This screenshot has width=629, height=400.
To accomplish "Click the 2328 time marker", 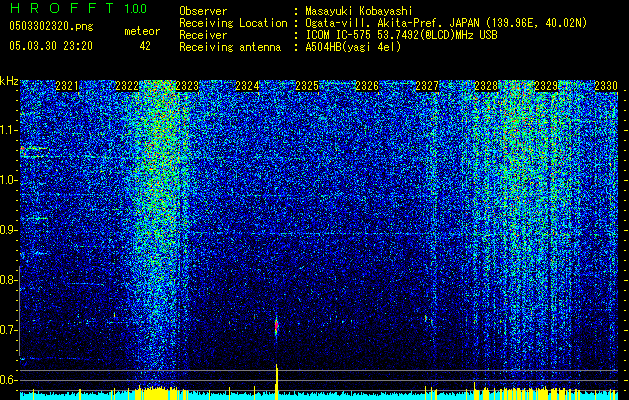I will point(486,86).
